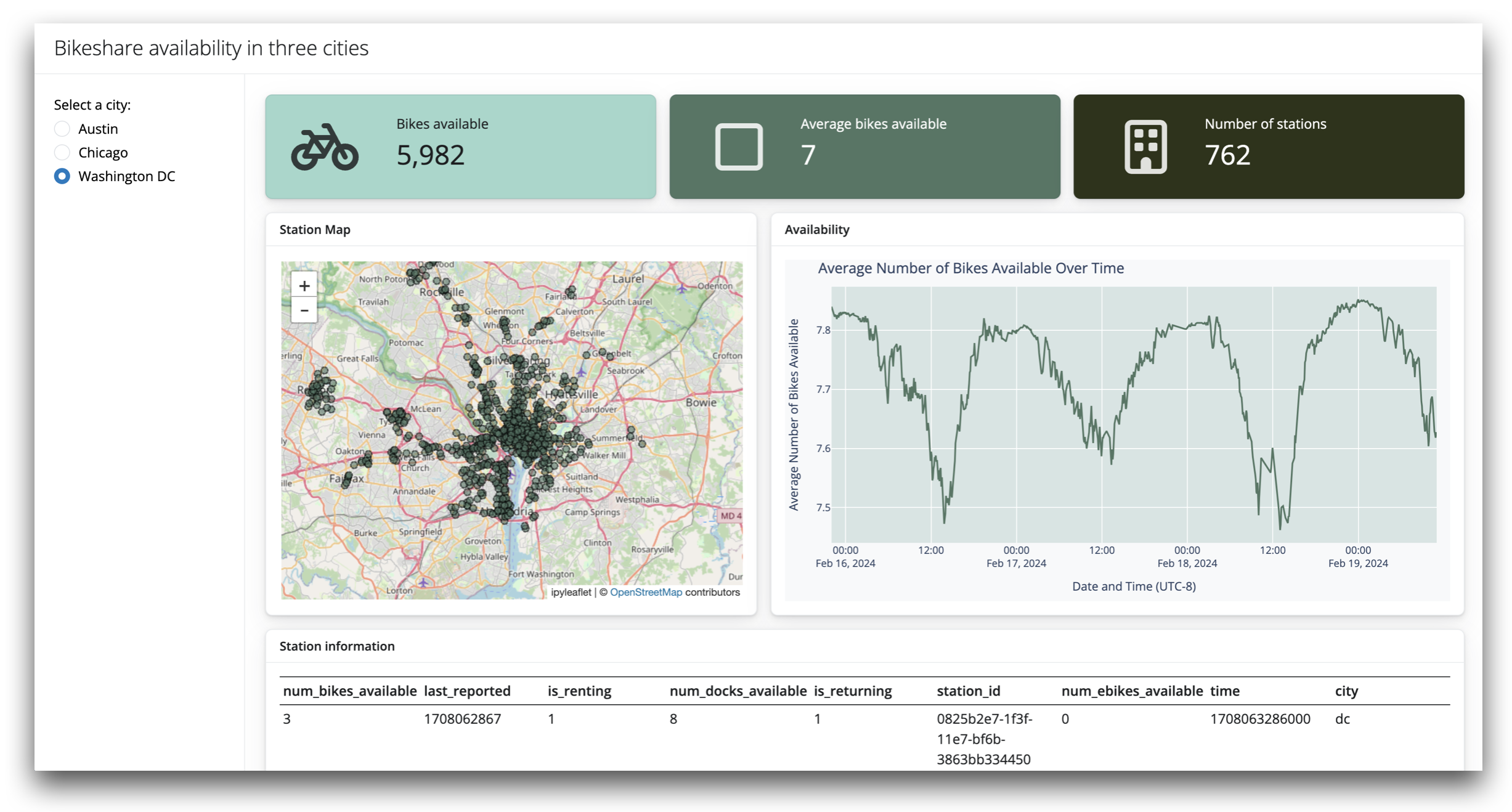Select the Washington DC radio button
The height and width of the screenshot is (812, 1512).
point(62,176)
